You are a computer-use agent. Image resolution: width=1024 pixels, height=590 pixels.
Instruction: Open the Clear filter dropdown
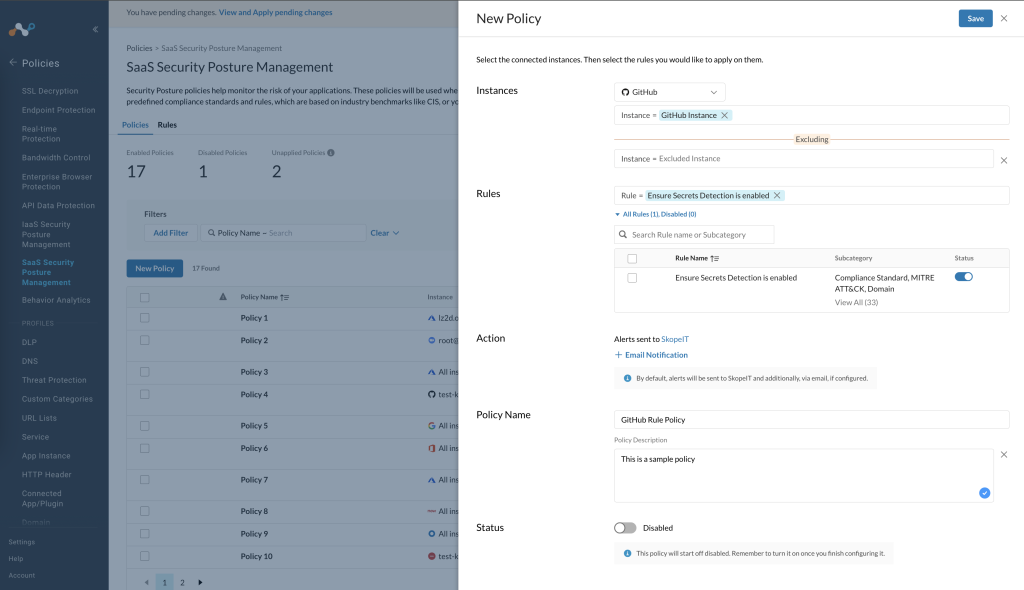pyautogui.click(x=384, y=233)
